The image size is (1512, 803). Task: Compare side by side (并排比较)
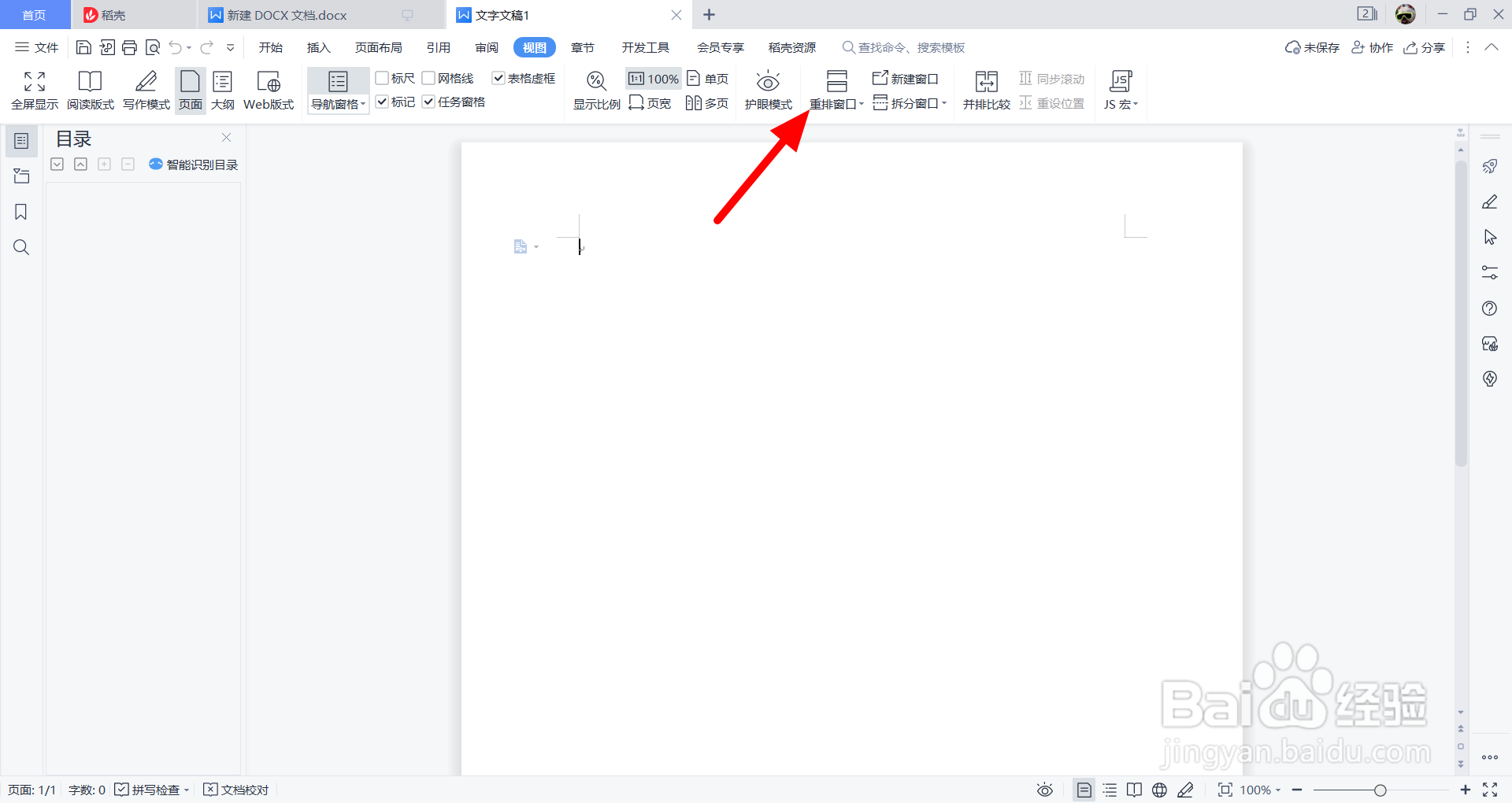[x=986, y=91]
